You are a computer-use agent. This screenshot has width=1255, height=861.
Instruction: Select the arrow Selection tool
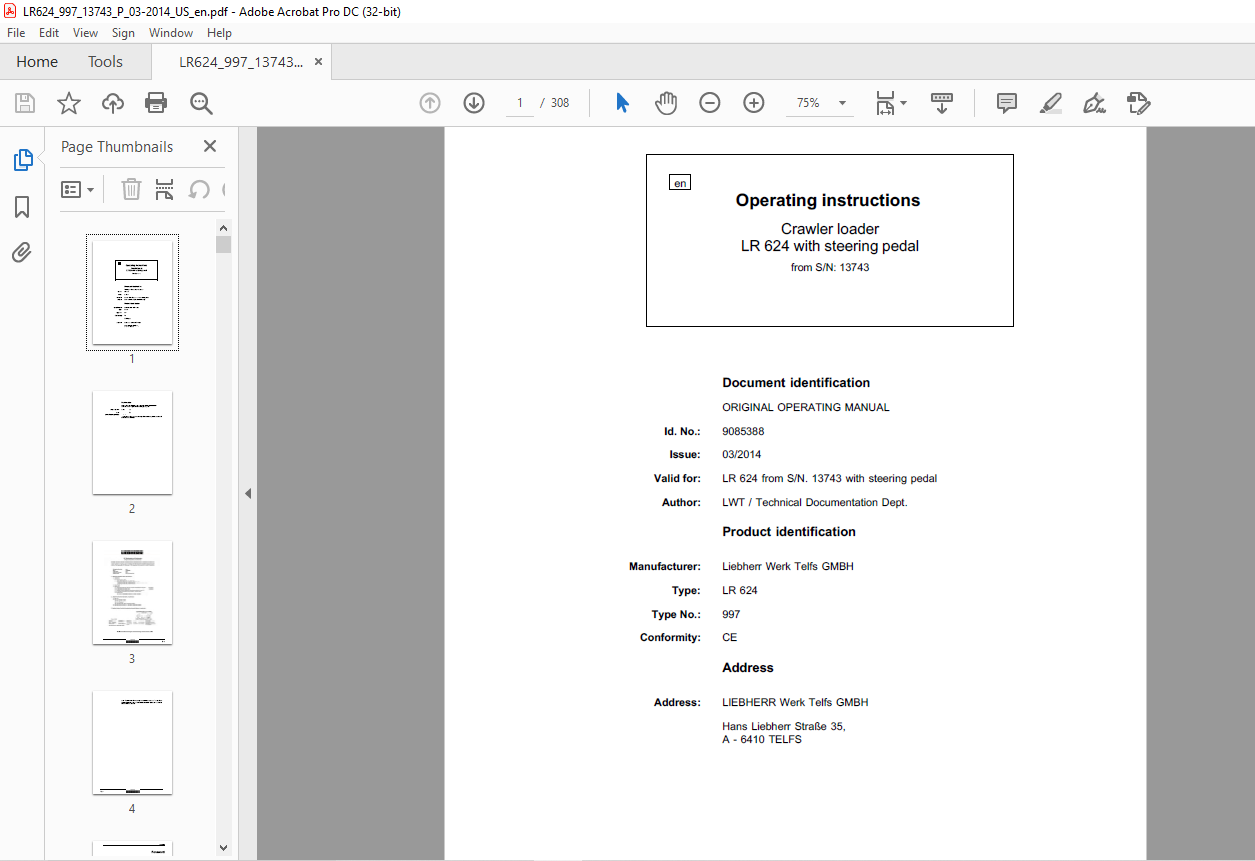(x=622, y=103)
